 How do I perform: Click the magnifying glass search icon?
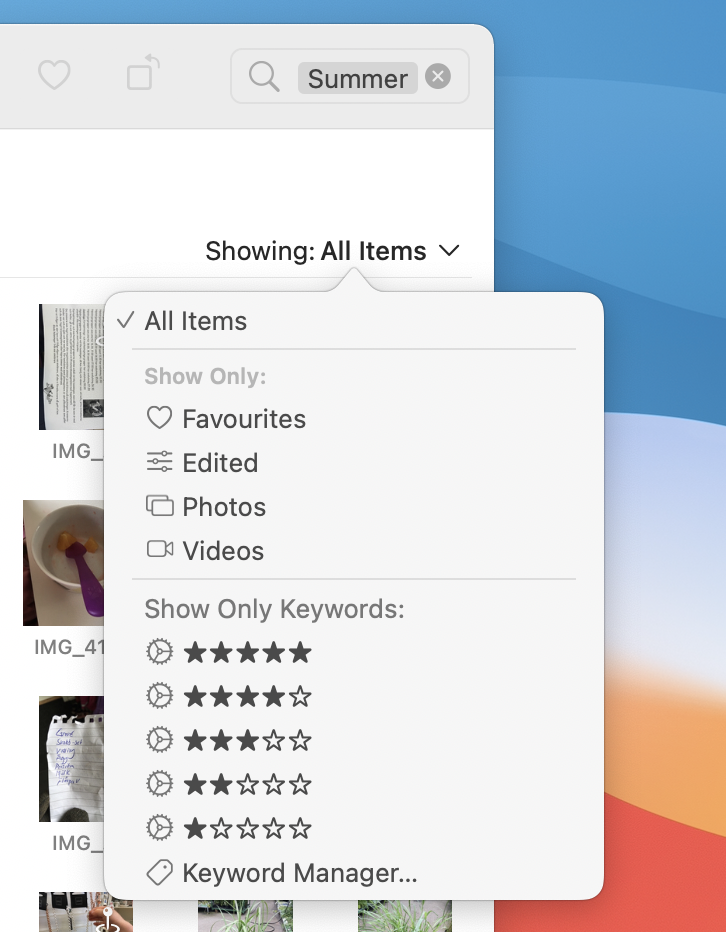point(264,77)
